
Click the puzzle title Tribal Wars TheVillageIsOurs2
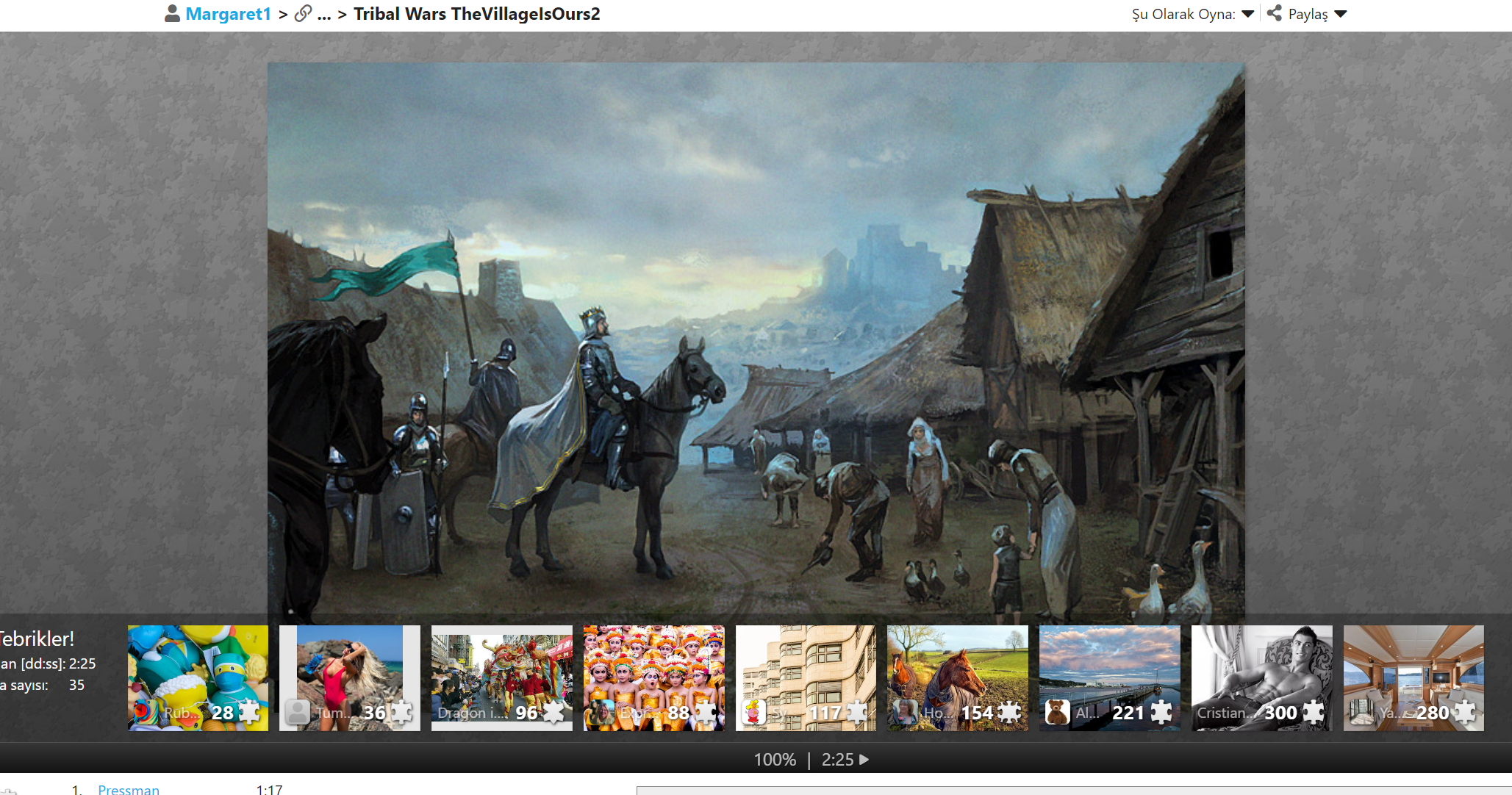pyautogui.click(x=477, y=14)
